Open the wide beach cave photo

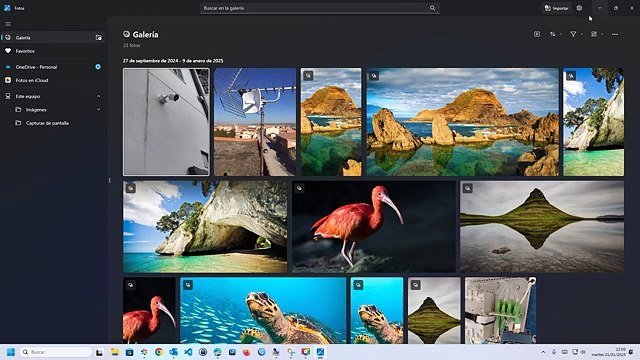(205, 227)
